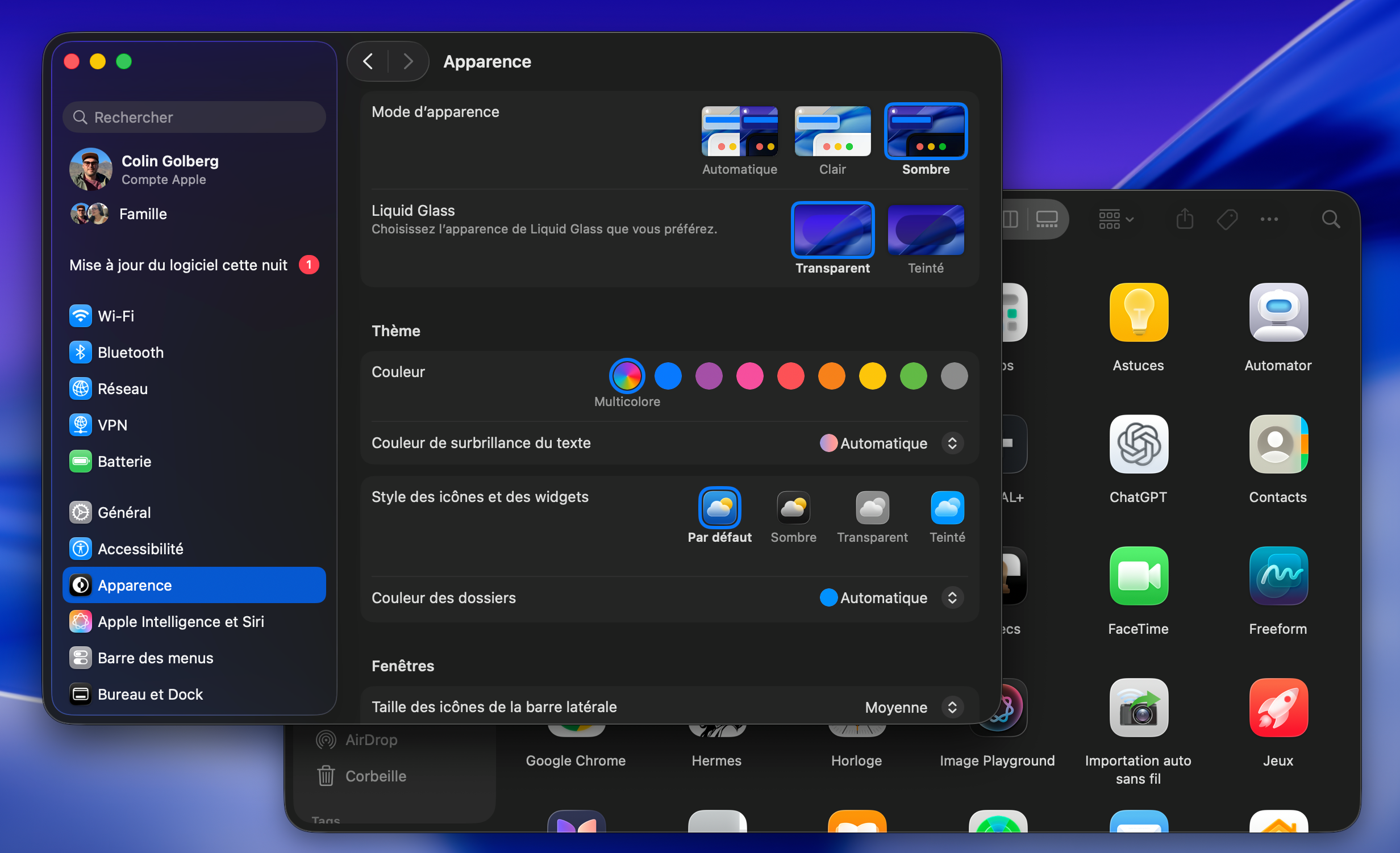Open Général settings in sidebar
The height and width of the screenshot is (853, 1400).
[194, 512]
